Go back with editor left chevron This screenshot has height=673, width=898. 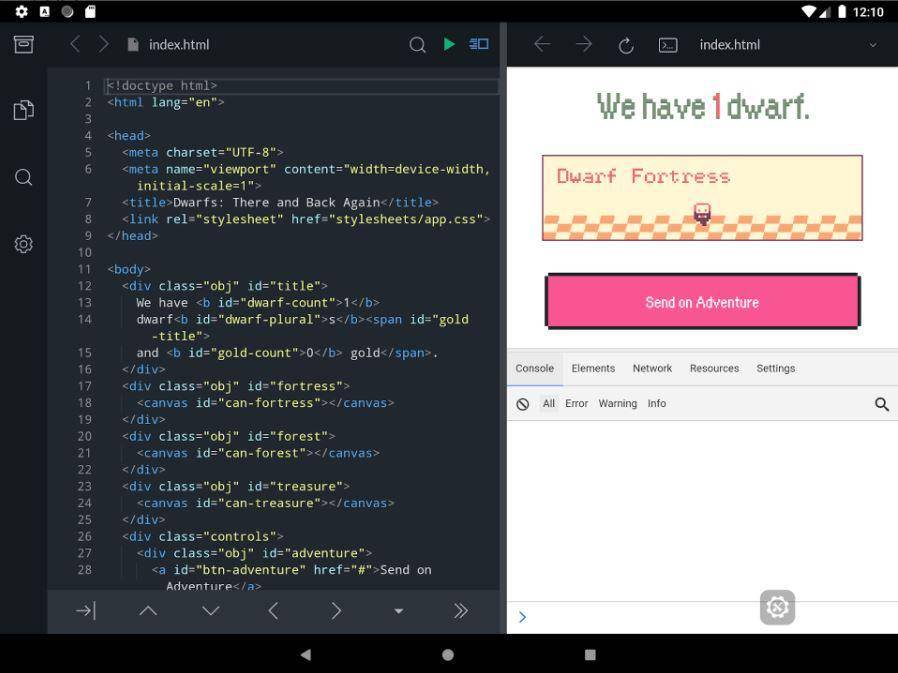click(74, 44)
